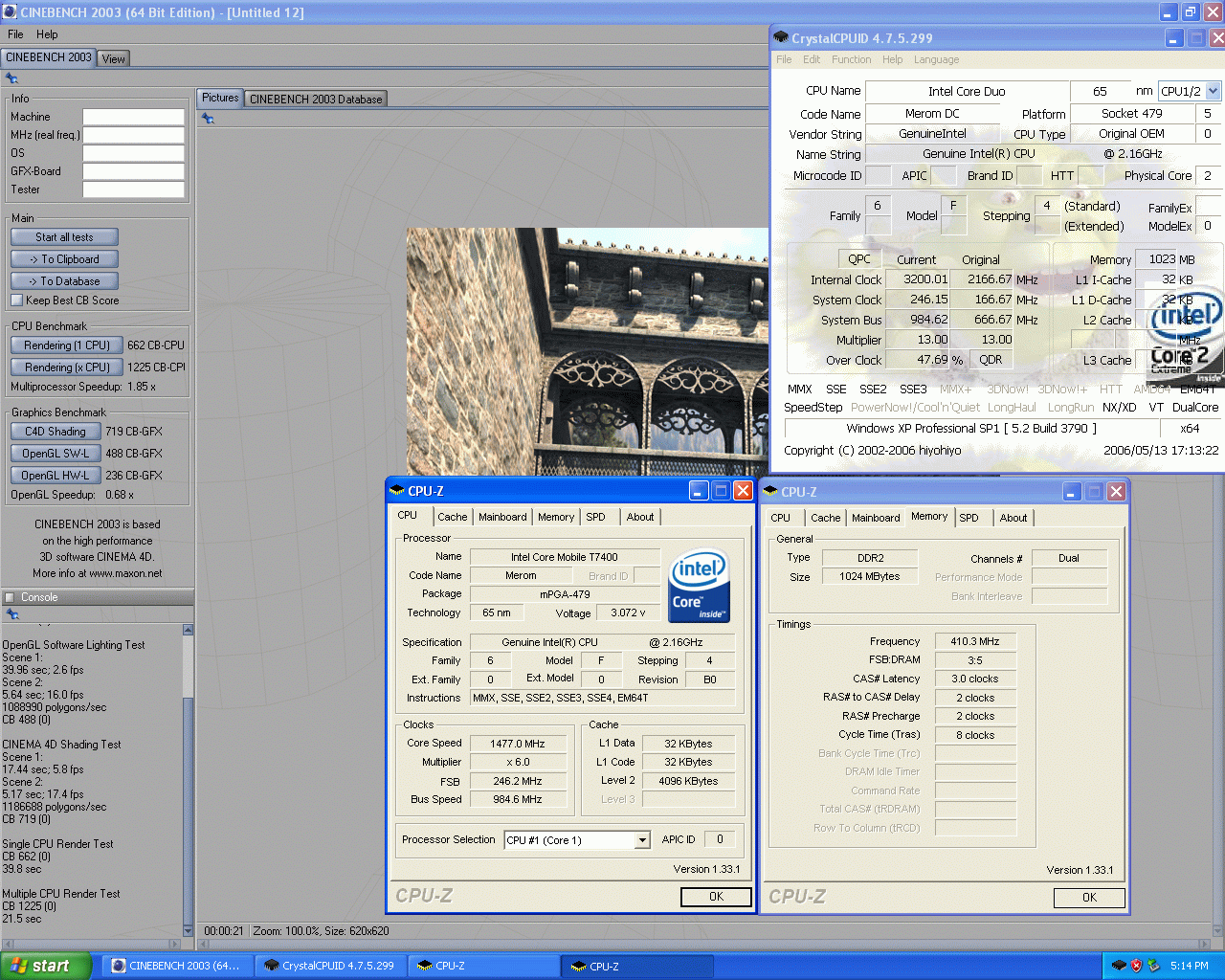Open the CPU1/2 dropdown in CrystalCPUID
This screenshot has height=980, width=1225.
point(1214,91)
